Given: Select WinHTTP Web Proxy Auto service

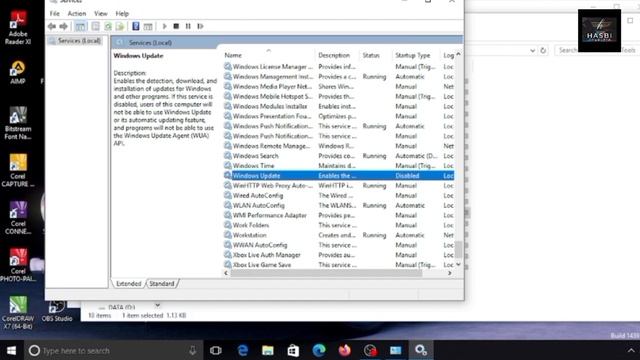Looking at the screenshot, I should (339, 186).
